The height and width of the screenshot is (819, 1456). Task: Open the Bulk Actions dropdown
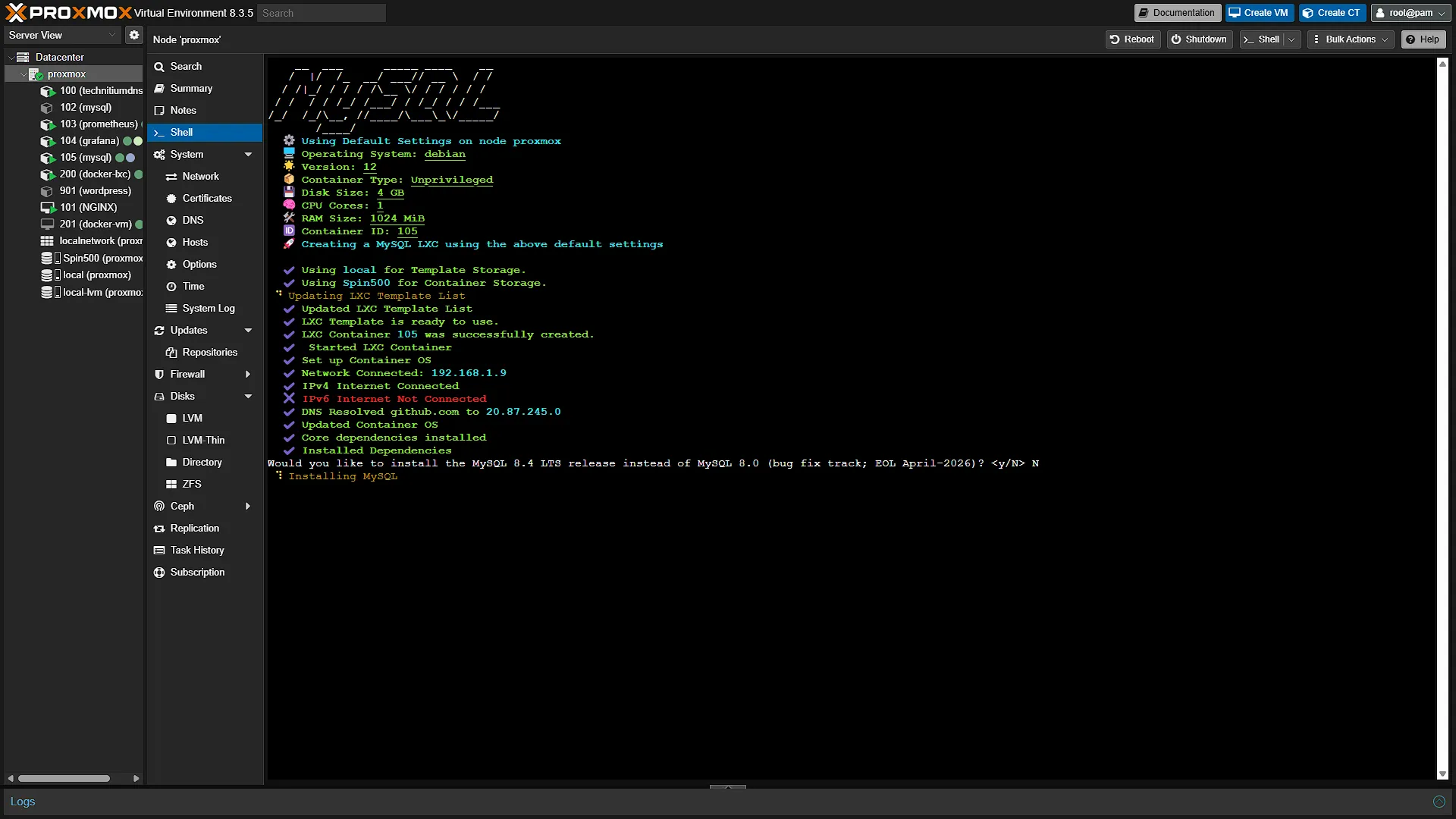[x=1351, y=39]
